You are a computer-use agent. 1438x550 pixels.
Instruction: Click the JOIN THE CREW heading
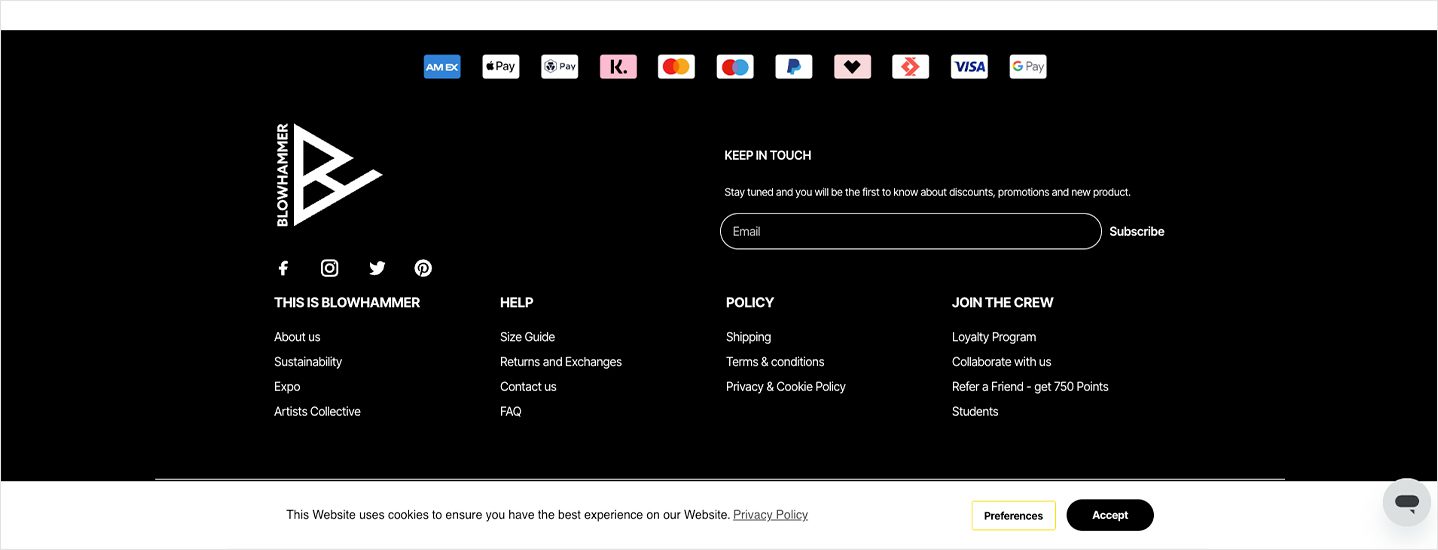tap(1002, 302)
